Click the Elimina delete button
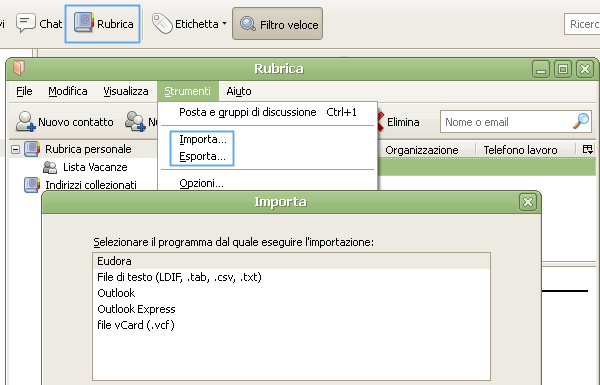600x385 pixels. click(399, 122)
